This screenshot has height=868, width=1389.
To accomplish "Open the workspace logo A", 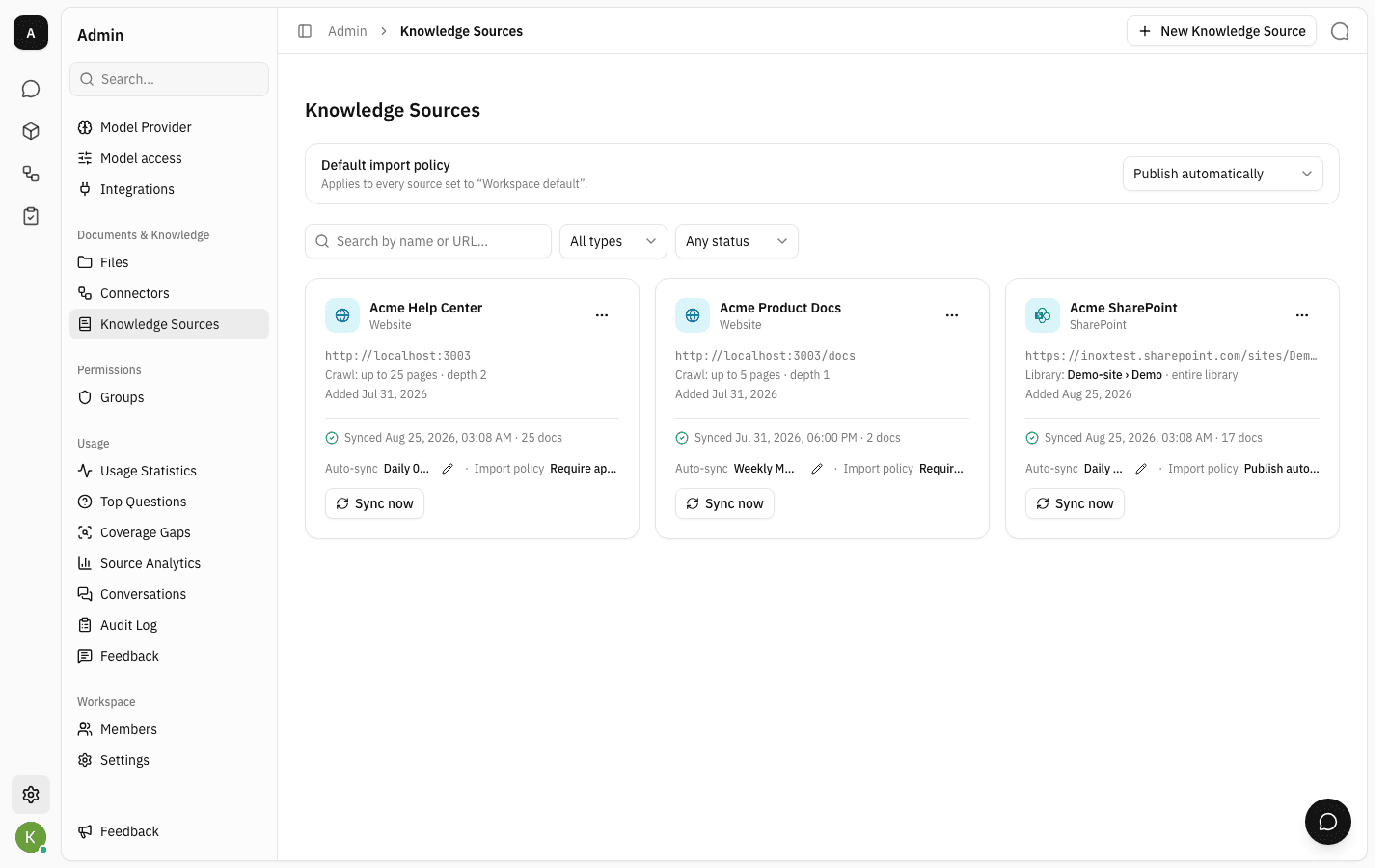I will point(31,33).
